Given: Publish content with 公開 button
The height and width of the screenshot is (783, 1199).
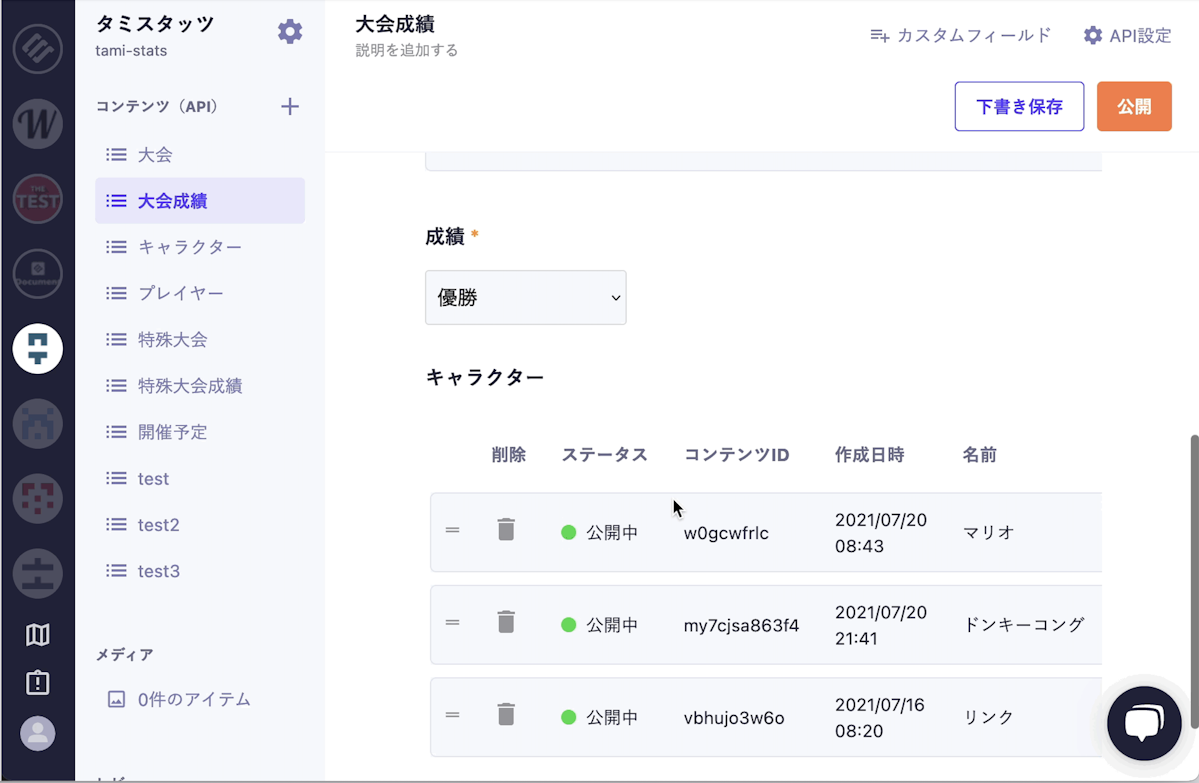Looking at the screenshot, I should [1134, 107].
